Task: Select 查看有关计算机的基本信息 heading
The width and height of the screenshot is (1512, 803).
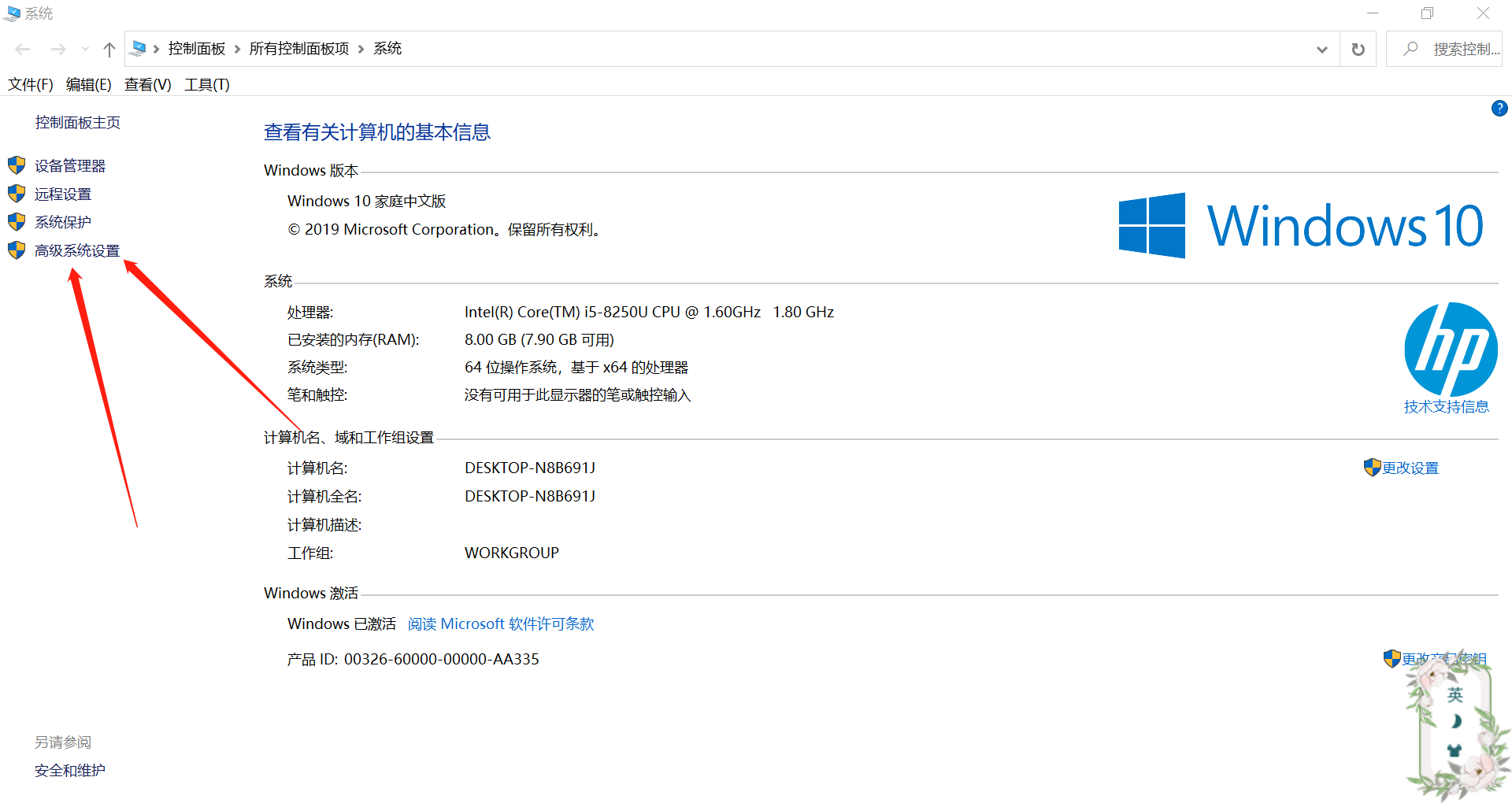Action: [377, 132]
